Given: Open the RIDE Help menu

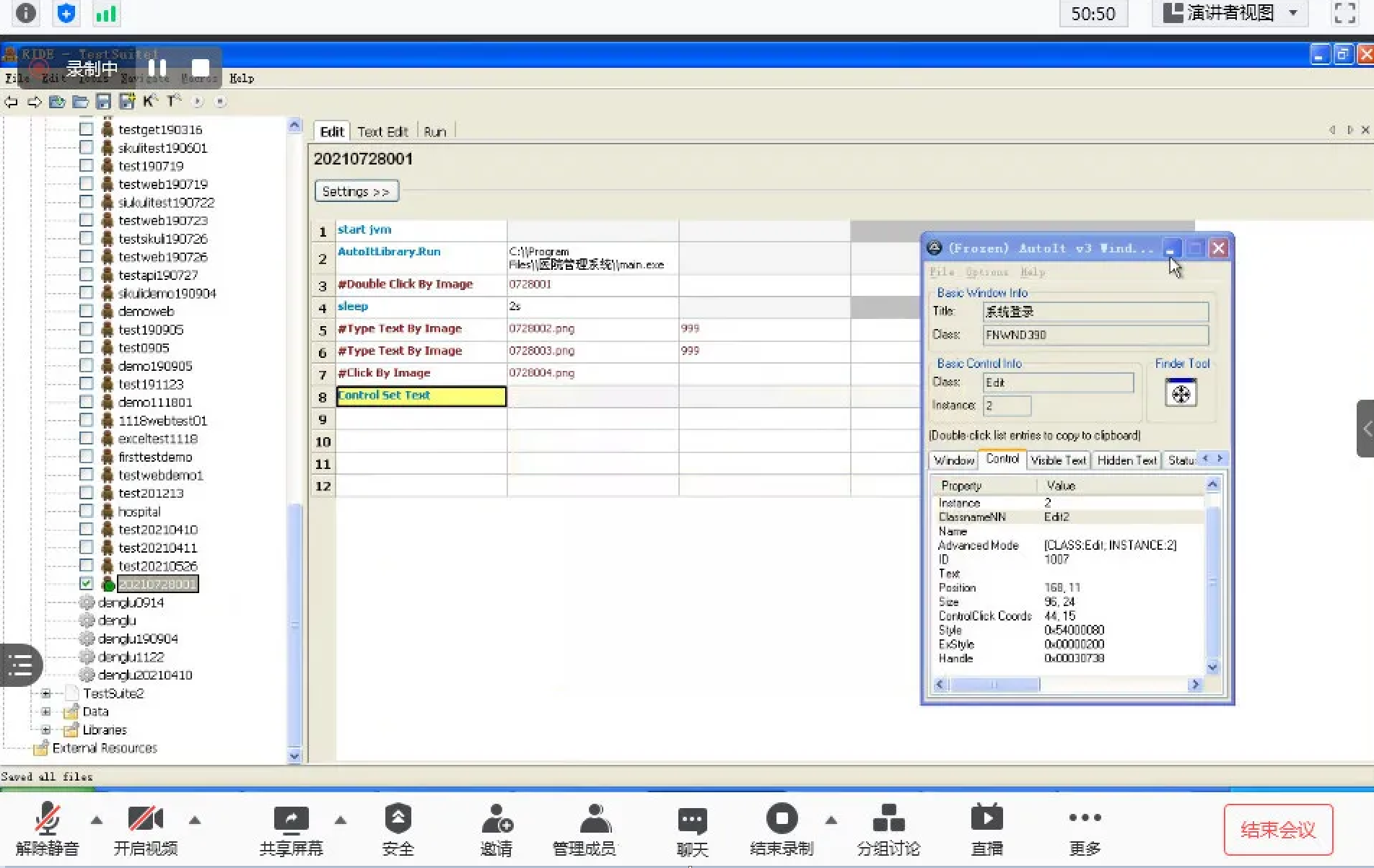Looking at the screenshot, I should click(241, 78).
